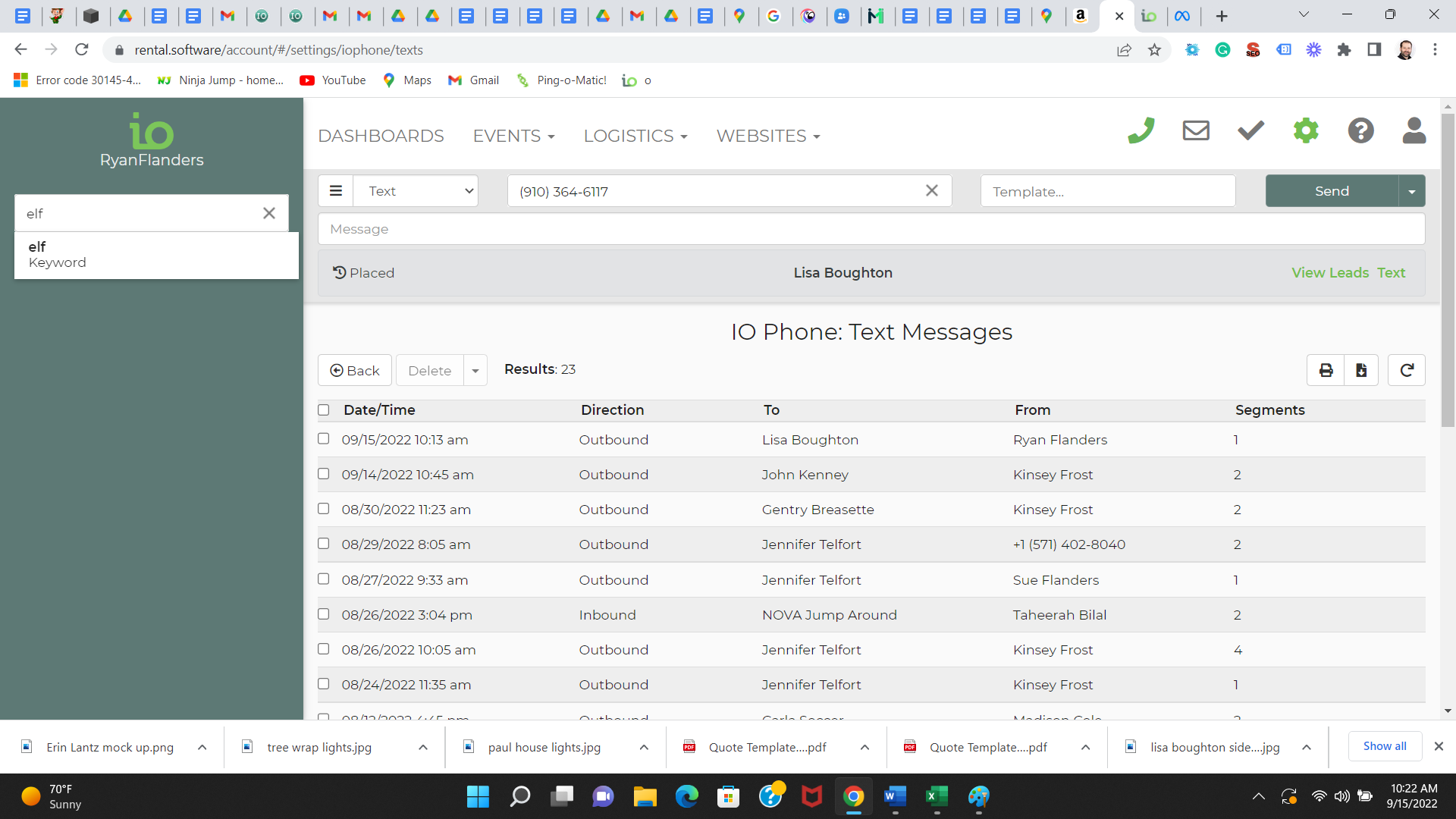Click the user account profile icon

1414,131
